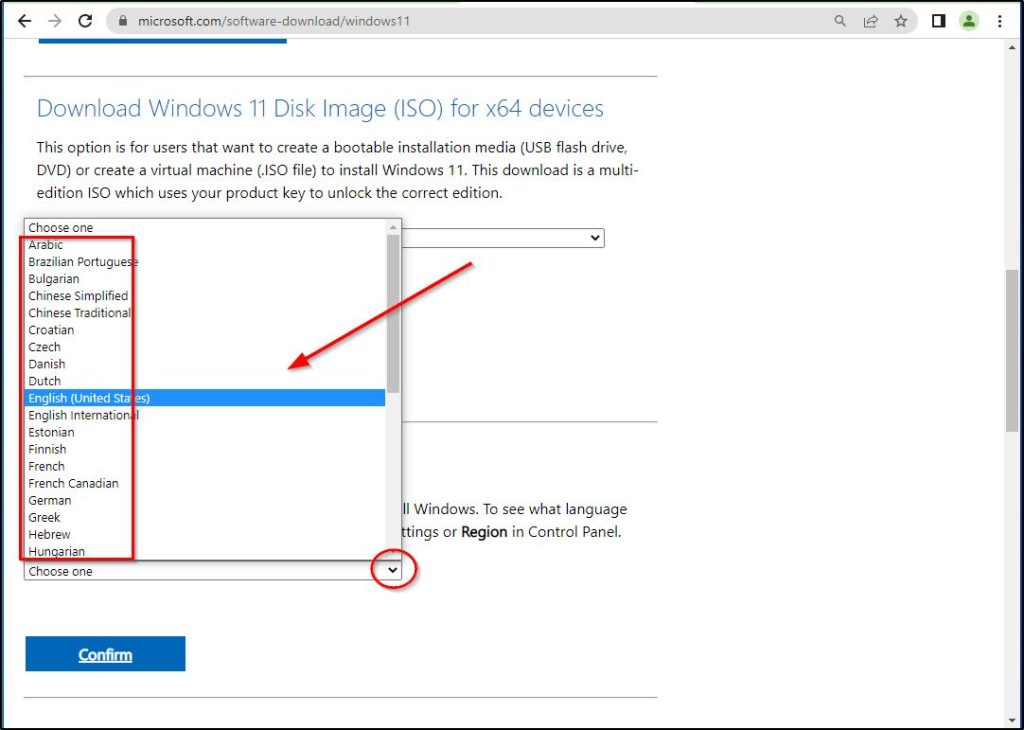Select French language option

(x=204, y=466)
